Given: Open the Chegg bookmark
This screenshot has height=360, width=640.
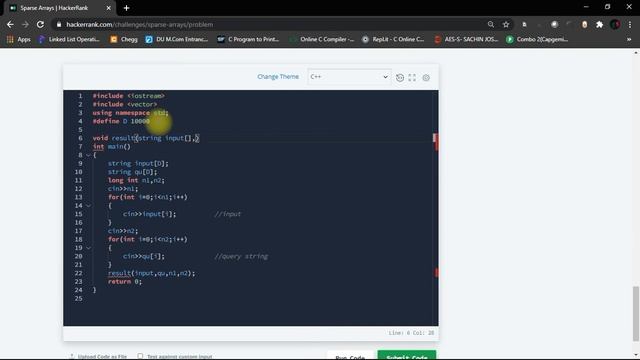Looking at the screenshot, I should (x=124, y=39).
